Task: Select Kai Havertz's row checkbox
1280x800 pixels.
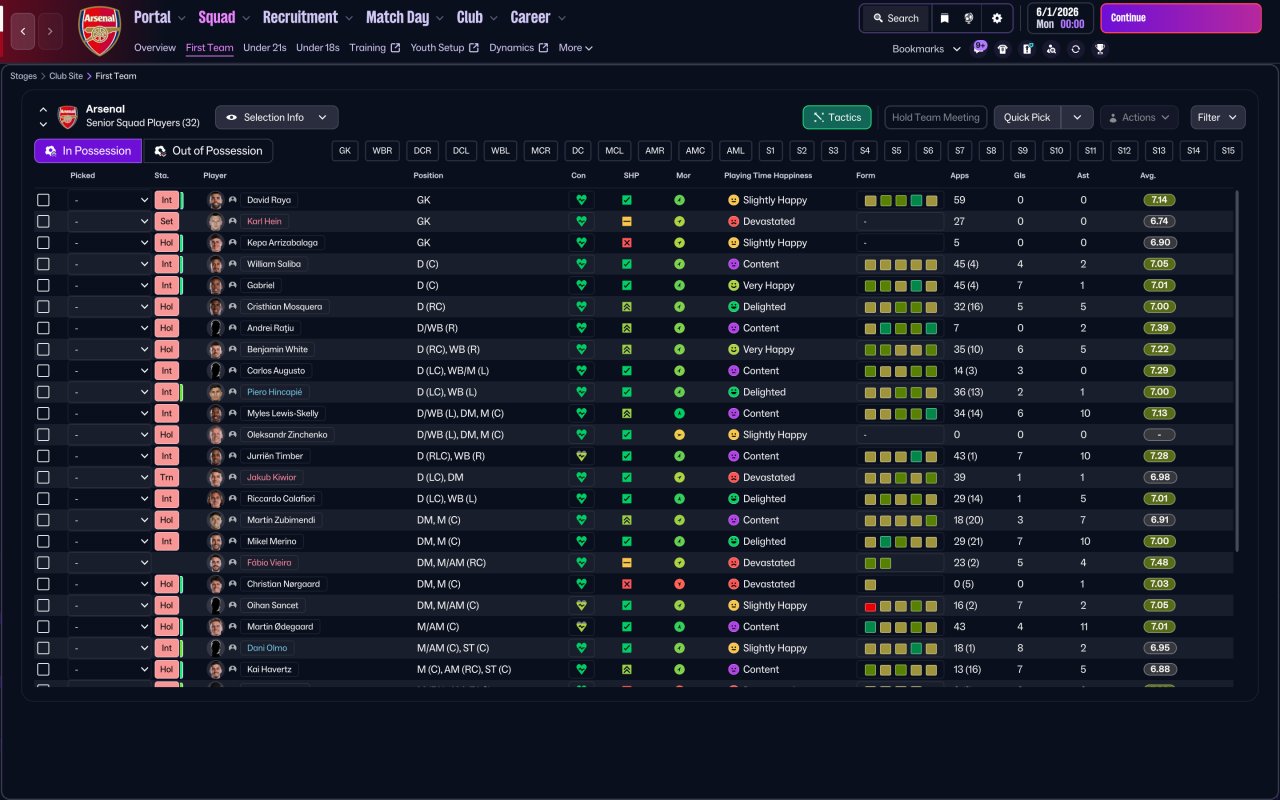Action: pos(43,669)
